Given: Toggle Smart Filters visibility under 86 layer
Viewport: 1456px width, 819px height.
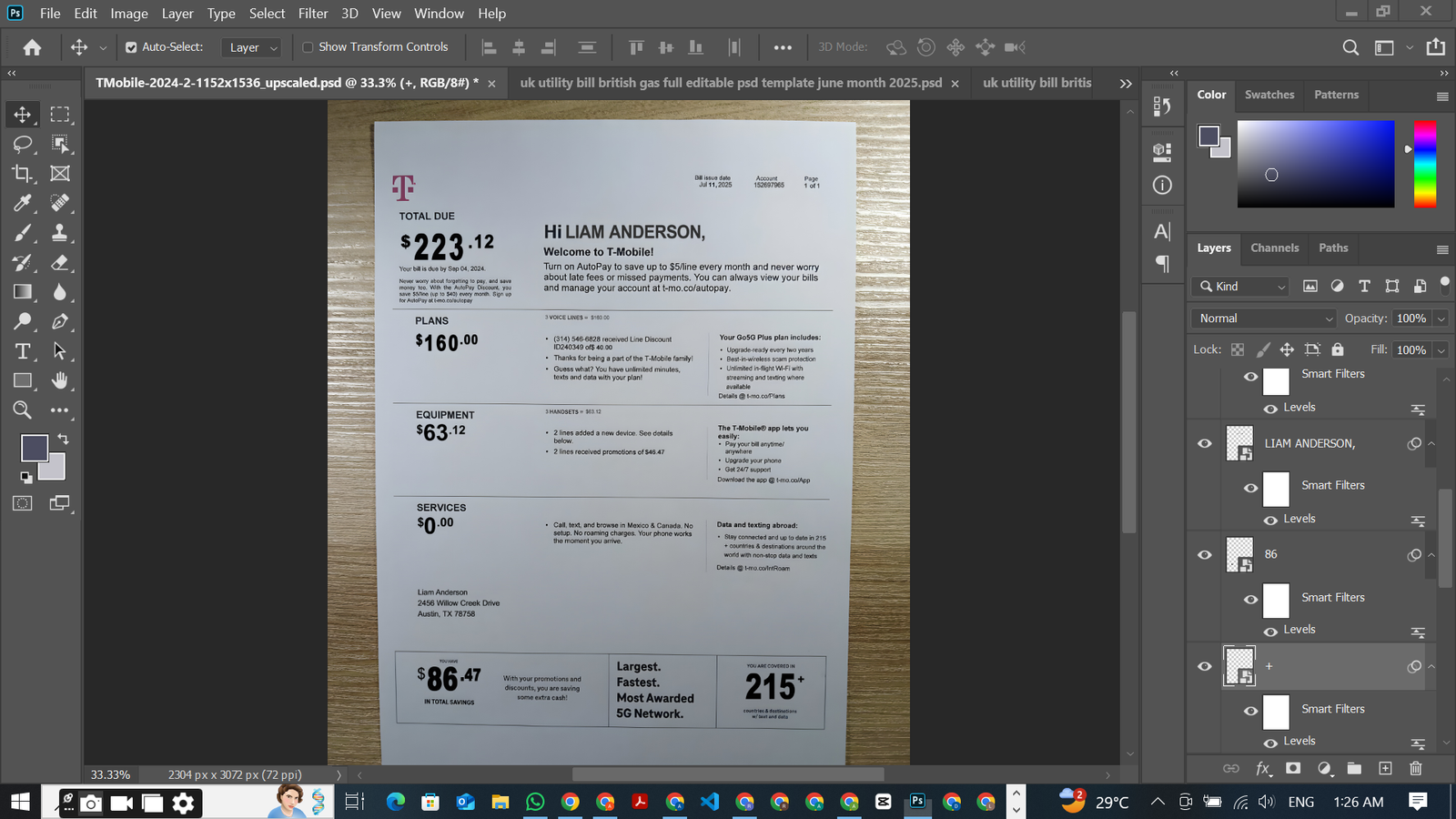Looking at the screenshot, I should point(1251,600).
